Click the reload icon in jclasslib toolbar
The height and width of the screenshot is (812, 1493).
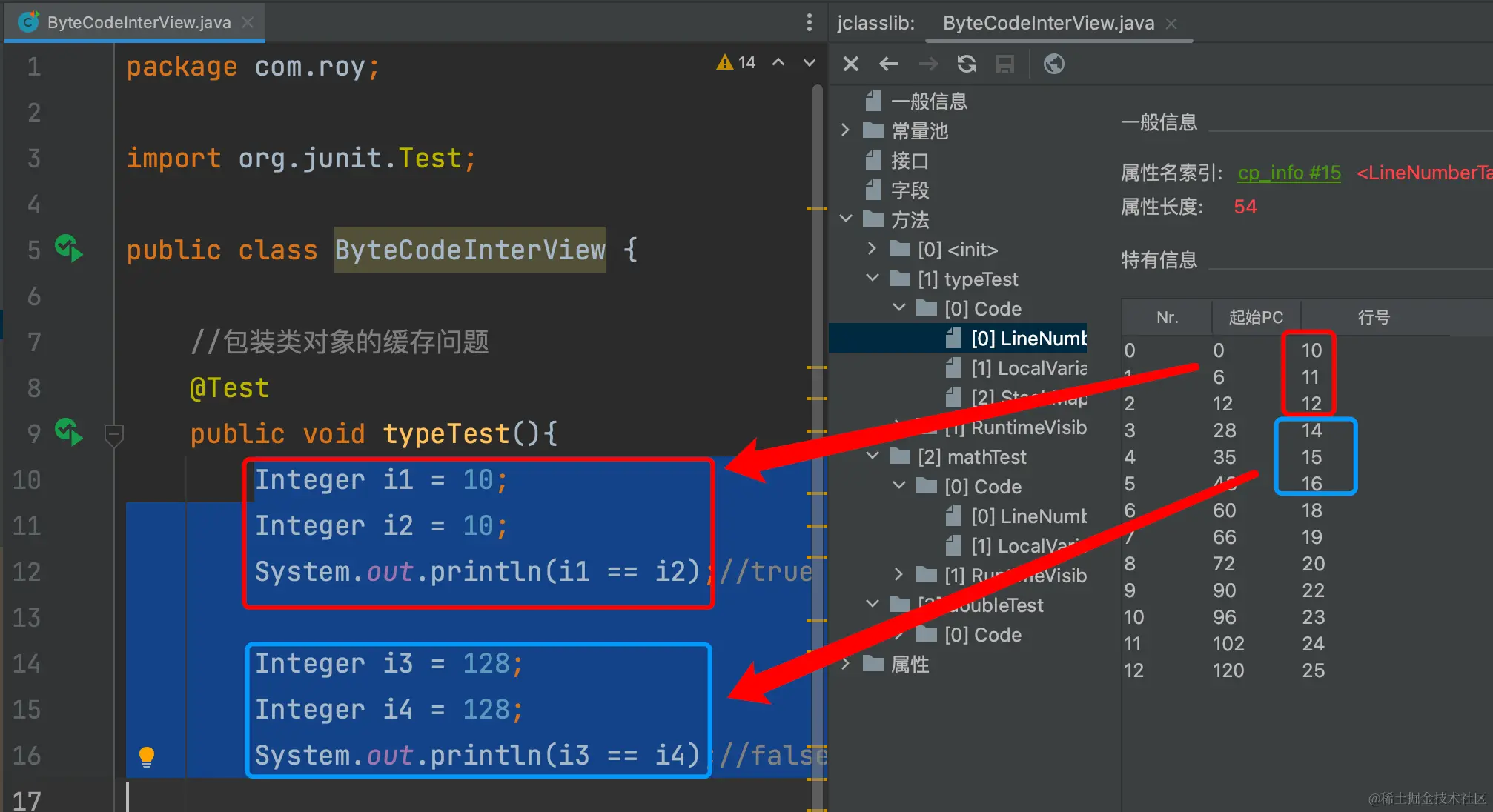[966, 64]
